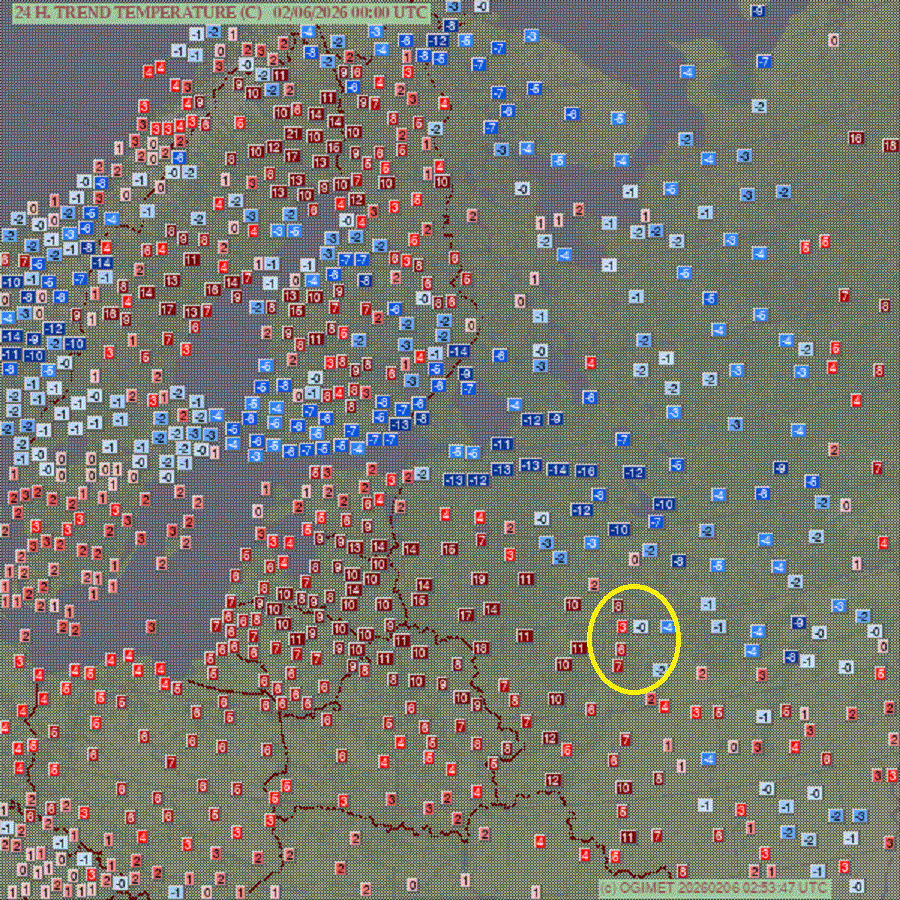Click the "18" marker at the map's right edge
This screenshot has height=900, width=900.
890,146
